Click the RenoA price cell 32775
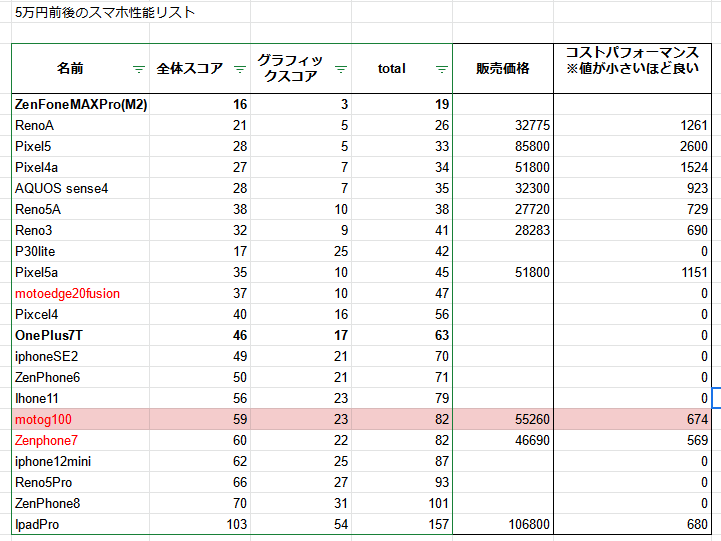Viewport: 721px width, 541px height. click(x=503, y=125)
